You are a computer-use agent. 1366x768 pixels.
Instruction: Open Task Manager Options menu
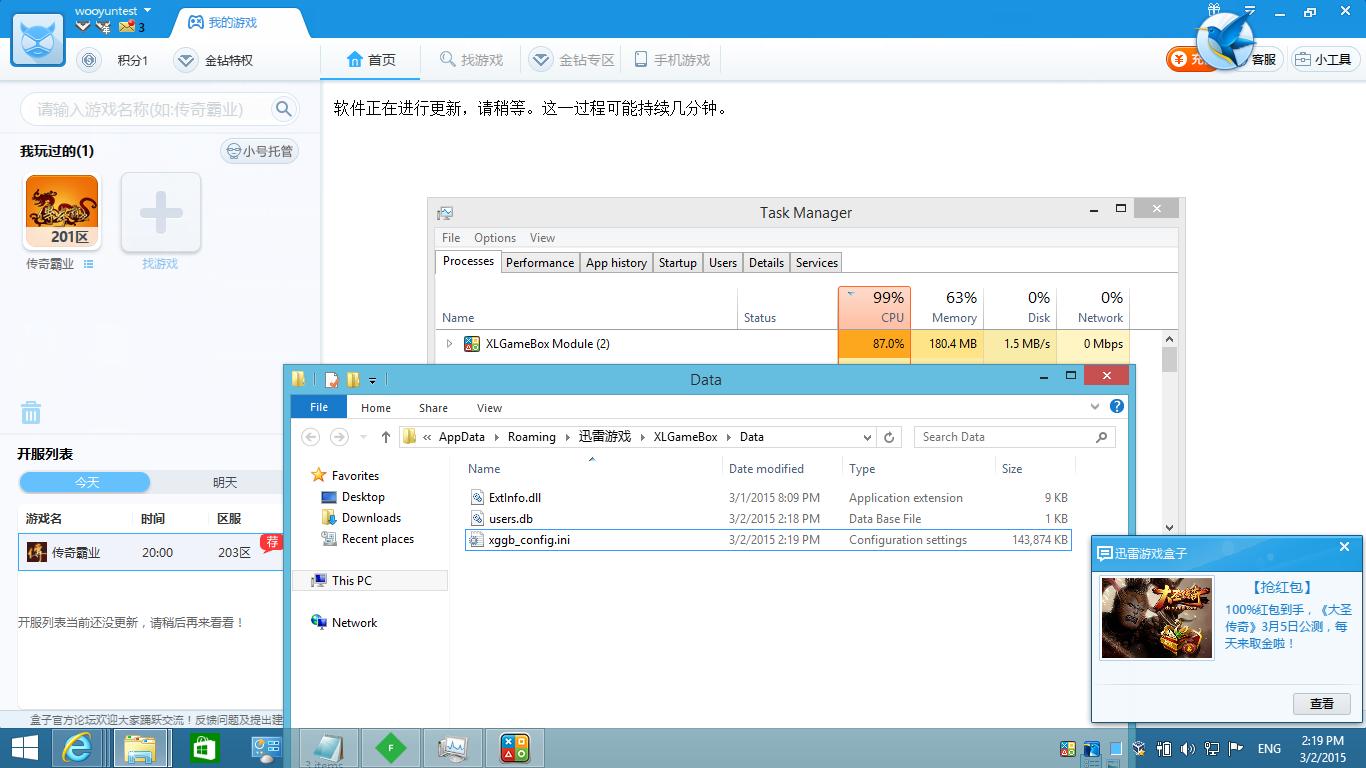tap(495, 238)
